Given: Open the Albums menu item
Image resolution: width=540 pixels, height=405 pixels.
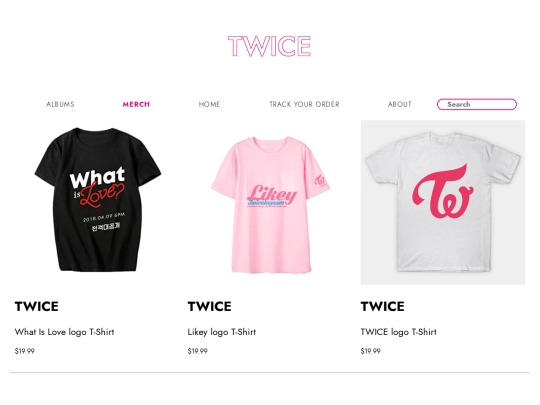Looking at the screenshot, I should [60, 104].
